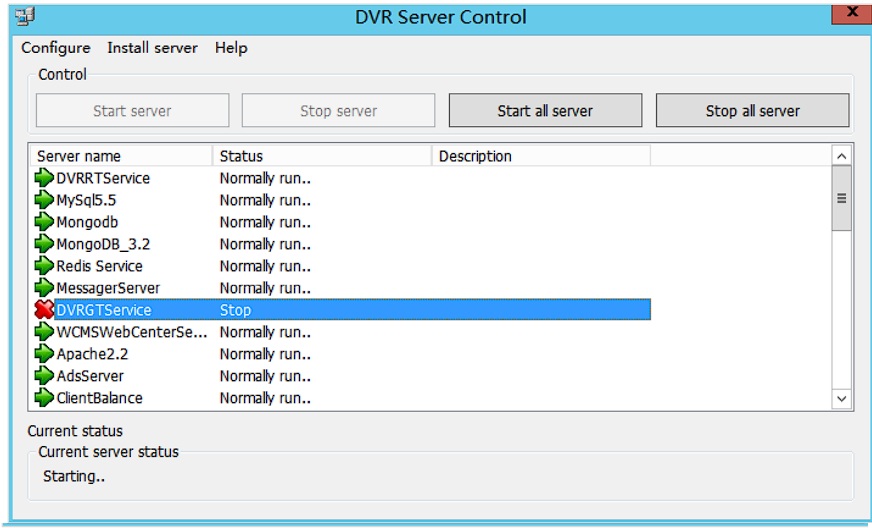Select the ClientBalance row
The width and height of the screenshot is (872, 528).
(x=342, y=398)
